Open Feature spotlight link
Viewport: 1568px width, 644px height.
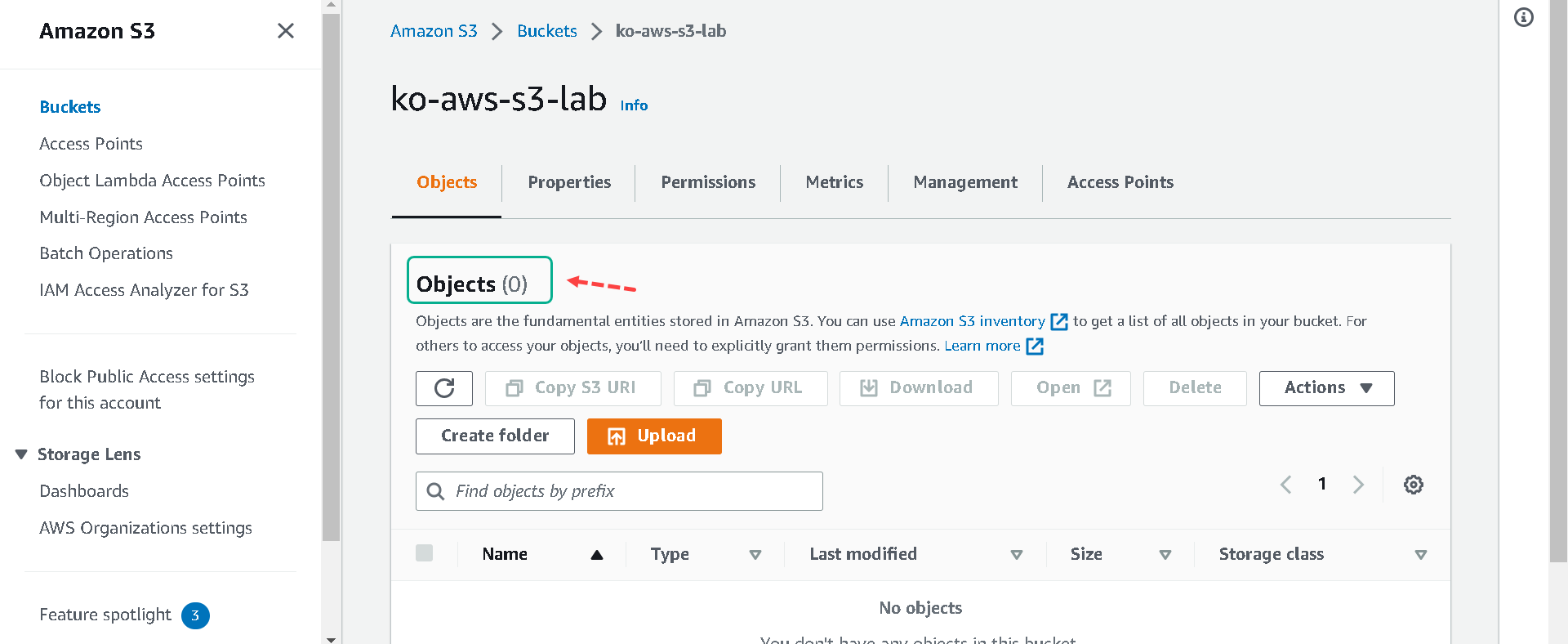(105, 615)
